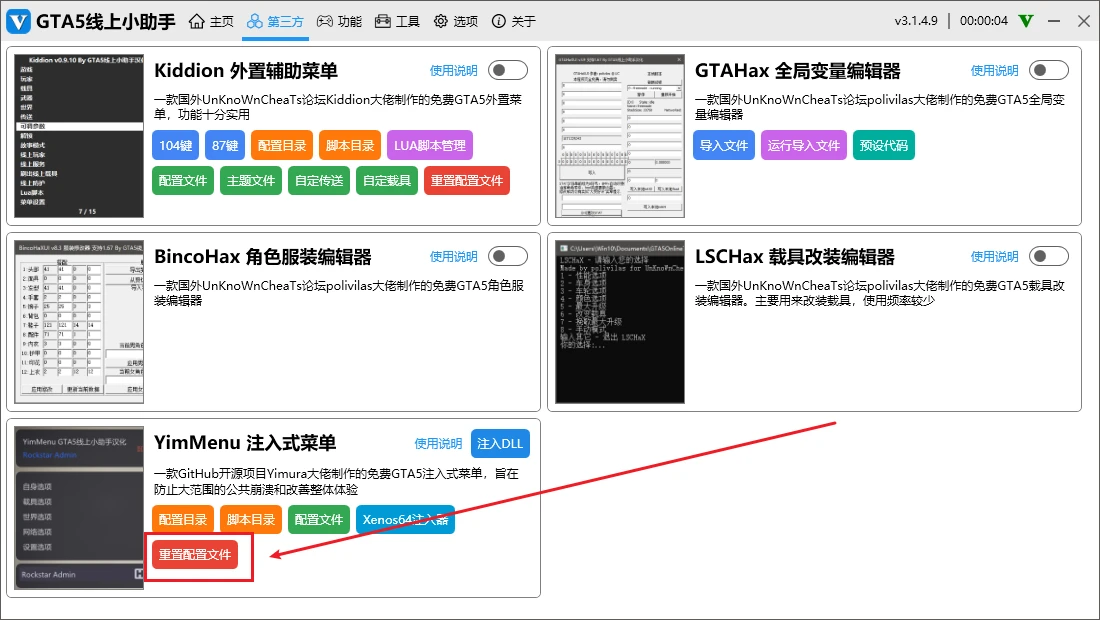1100x620 pixels.
Task: Click the blue V logo in the title bar
Action: pos(18,20)
